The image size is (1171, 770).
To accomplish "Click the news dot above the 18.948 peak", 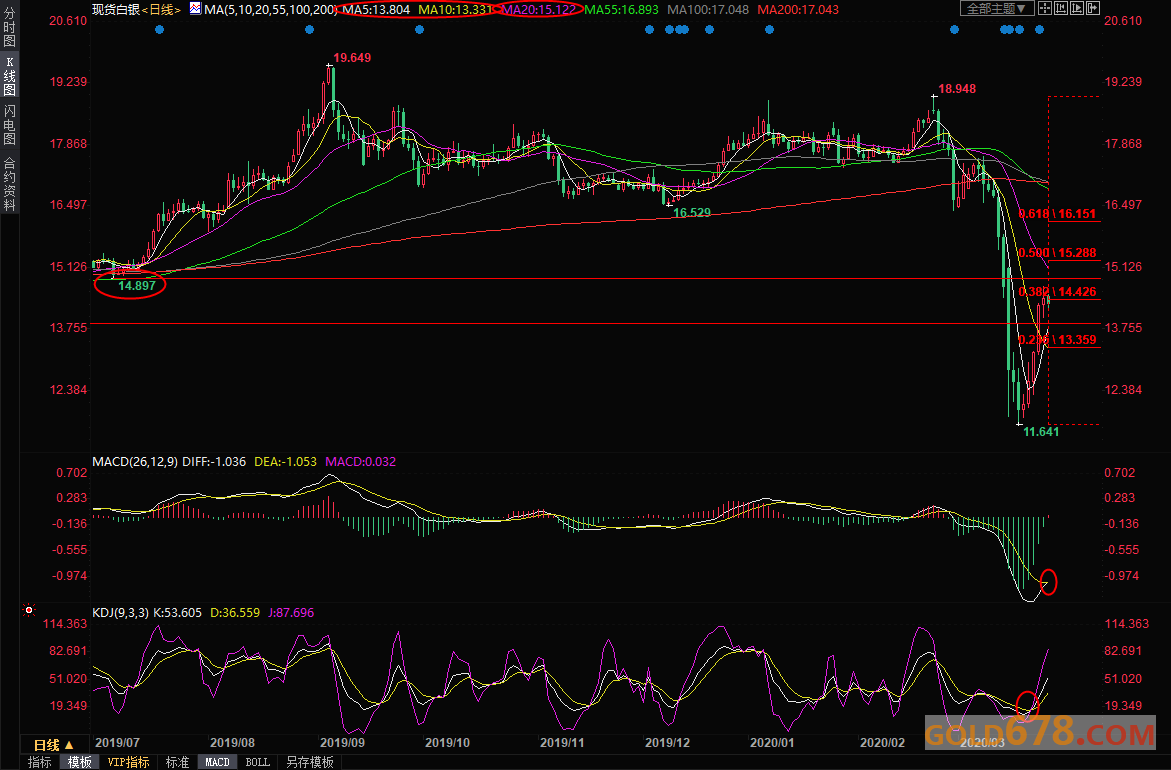I will click(954, 30).
